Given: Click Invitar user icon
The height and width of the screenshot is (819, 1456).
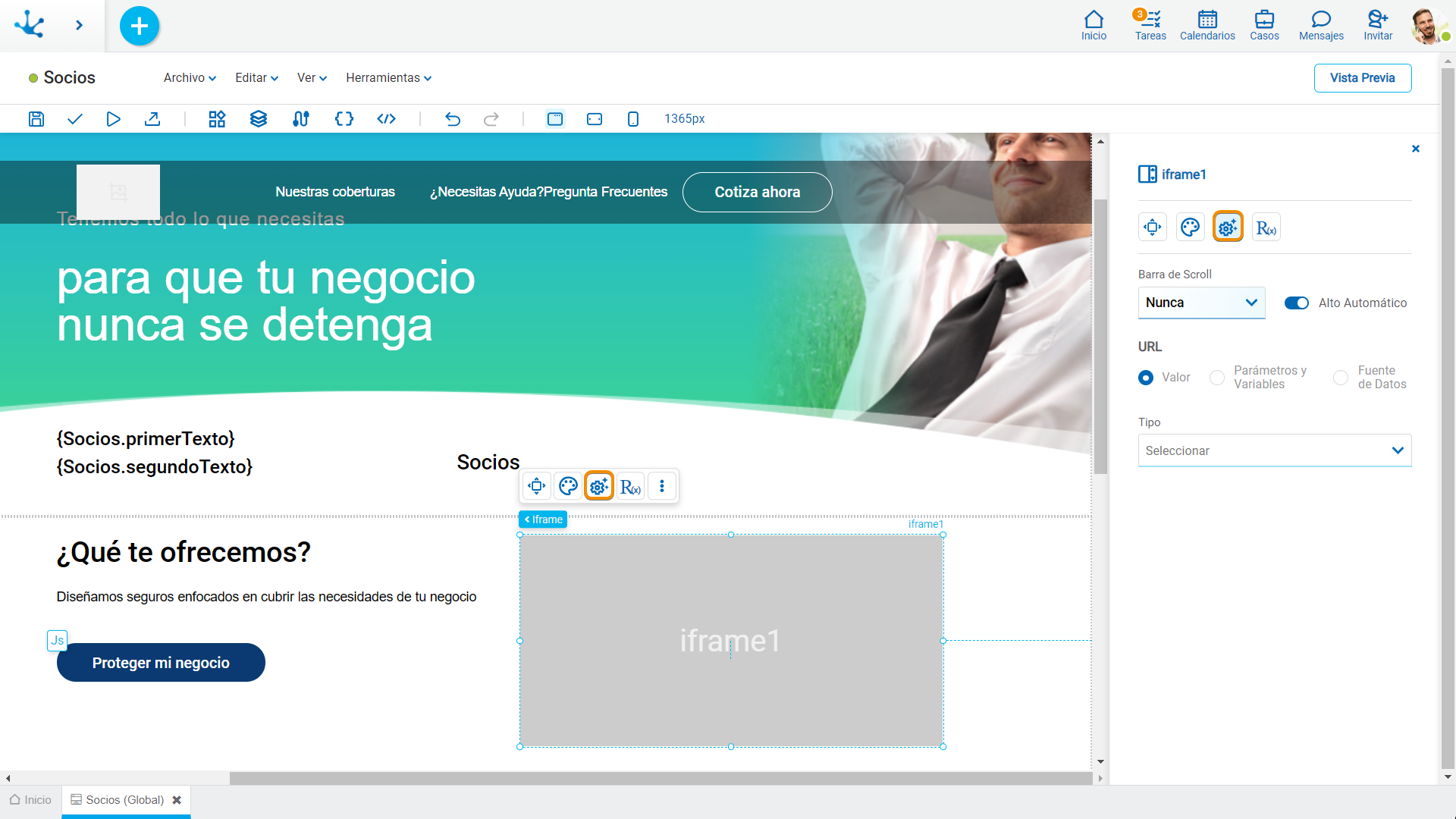Looking at the screenshot, I should click(x=1378, y=26).
